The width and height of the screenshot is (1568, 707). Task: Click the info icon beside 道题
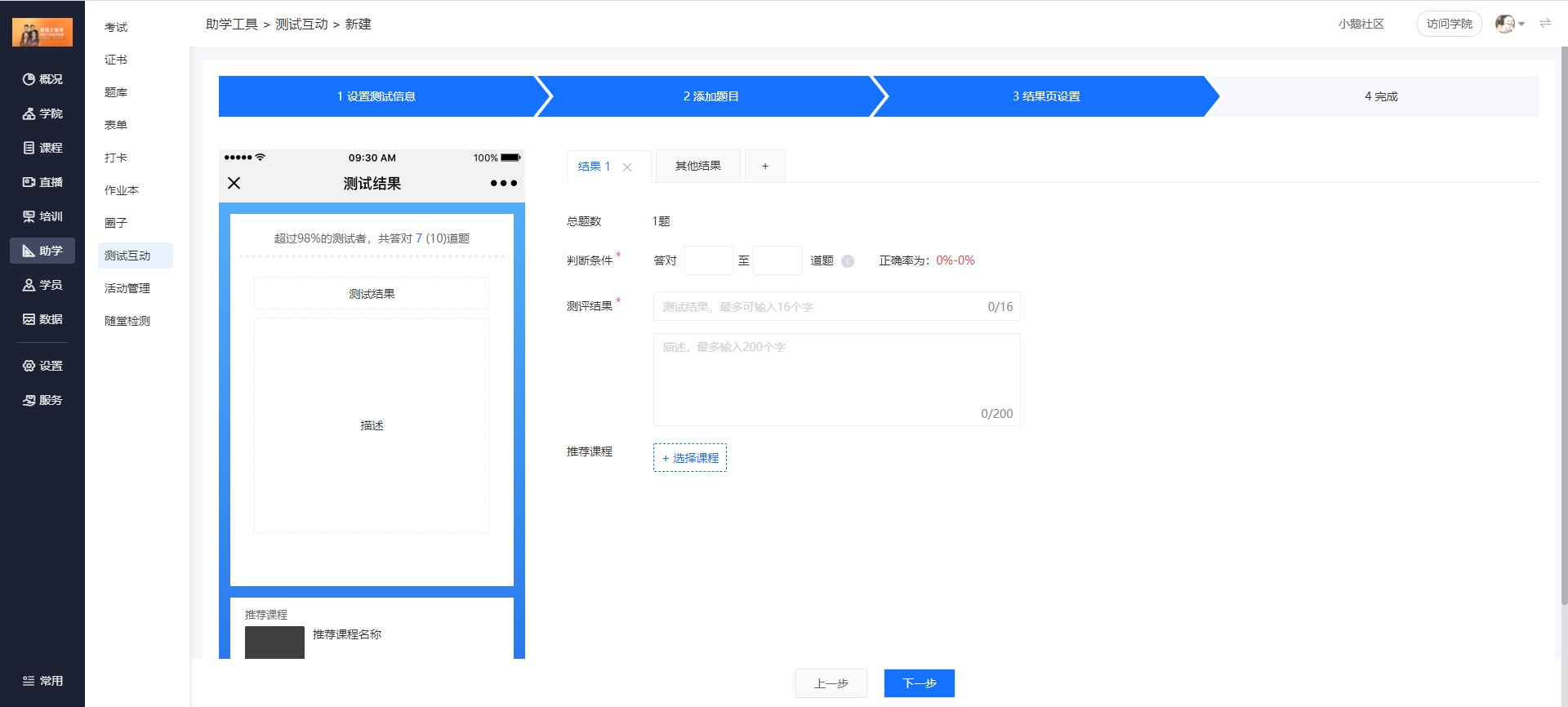click(x=848, y=261)
